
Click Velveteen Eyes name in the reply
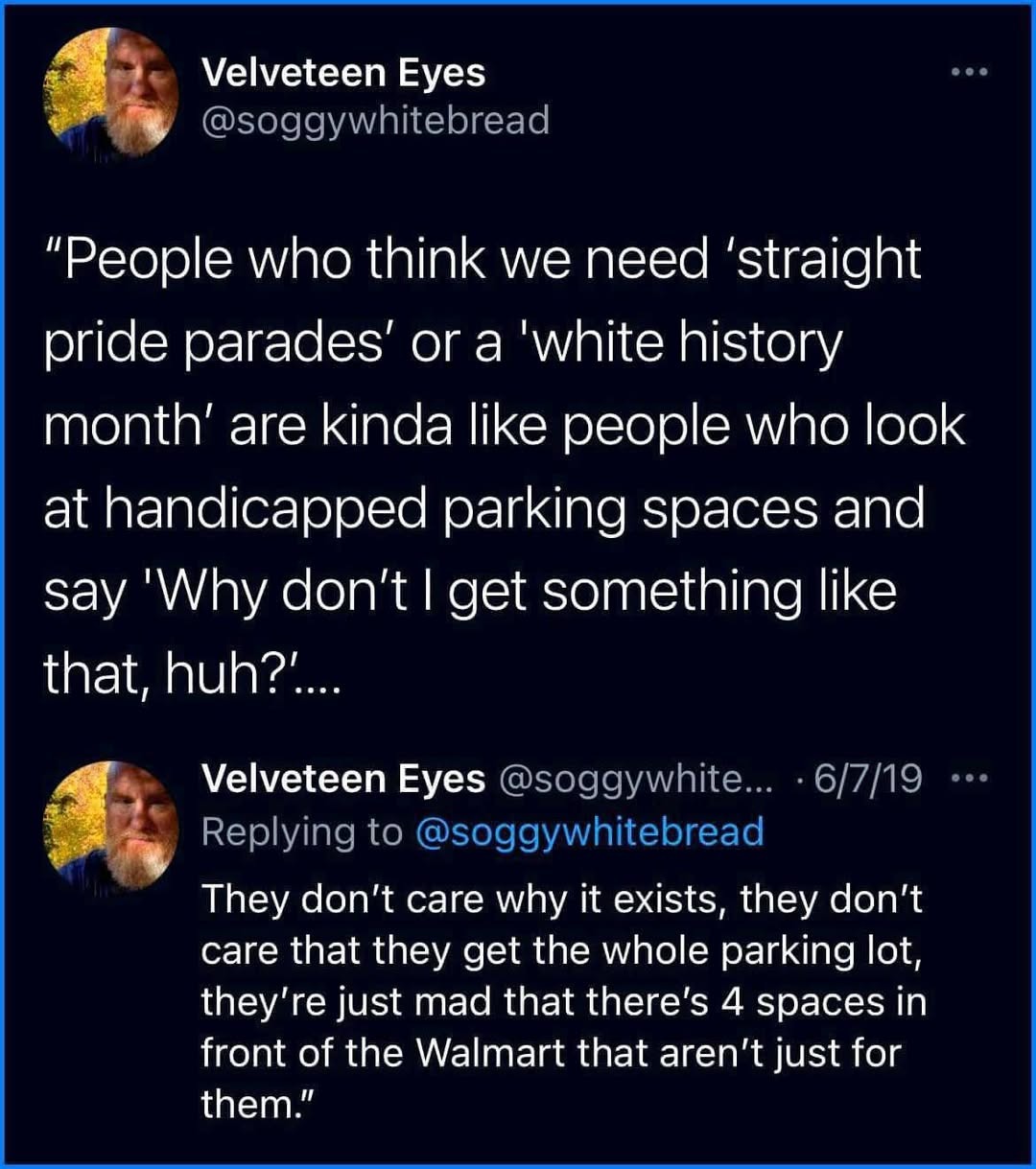[343, 779]
